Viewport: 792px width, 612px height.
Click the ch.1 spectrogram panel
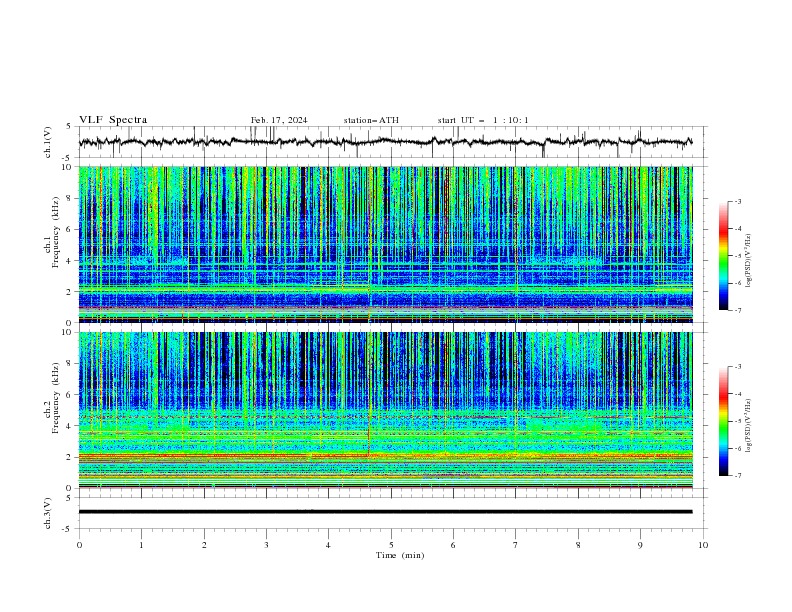(x=385, y=244)
